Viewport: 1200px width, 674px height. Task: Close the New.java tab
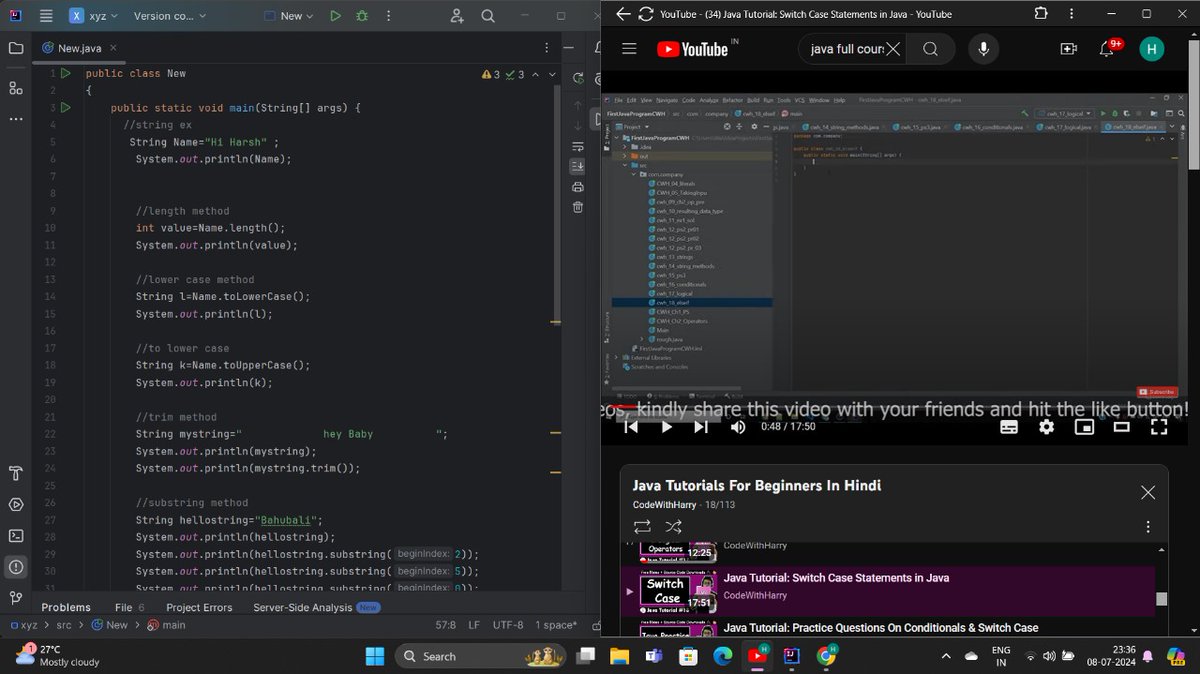point(113,48)
